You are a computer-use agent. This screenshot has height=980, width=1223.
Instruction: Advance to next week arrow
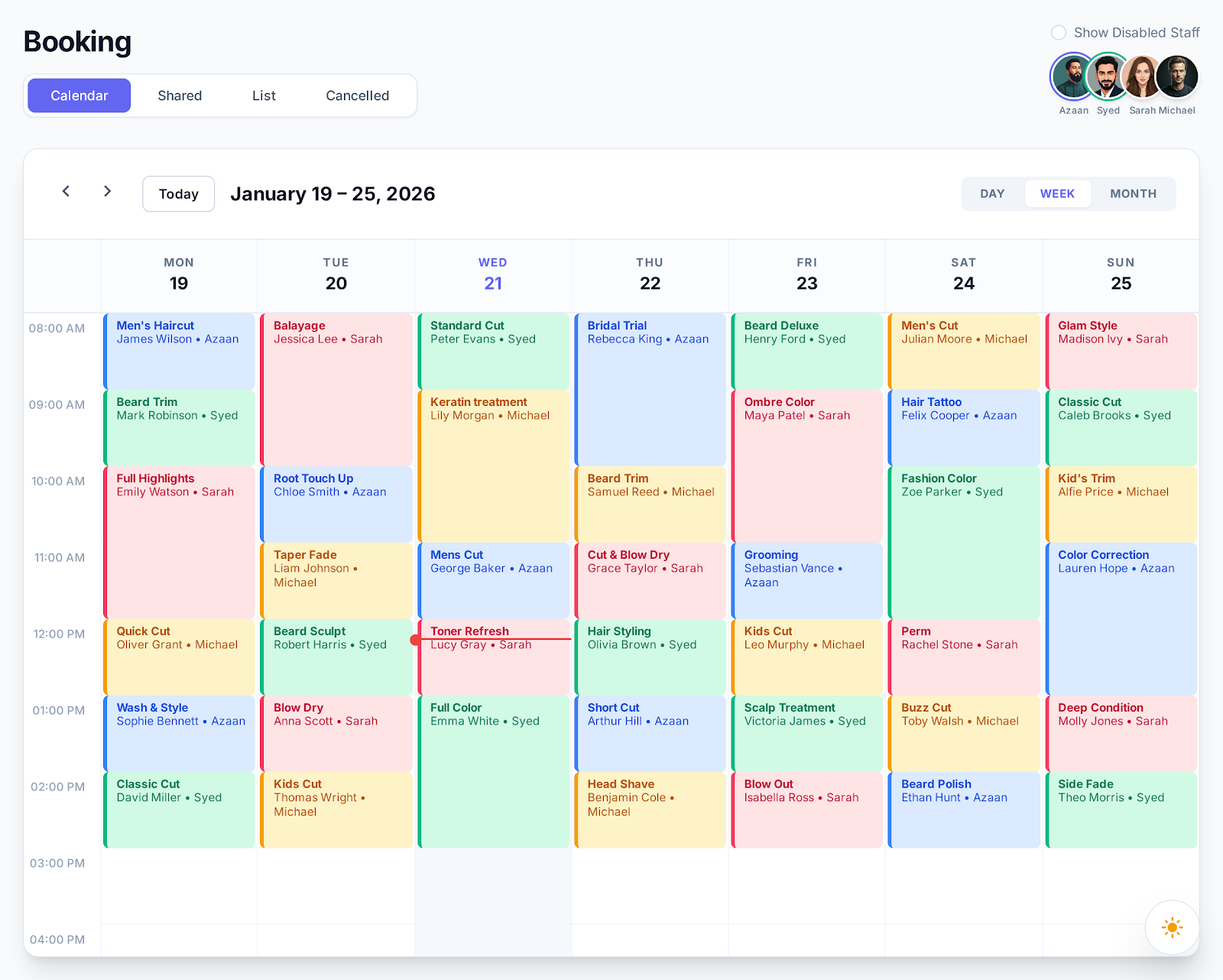point(108,191)
